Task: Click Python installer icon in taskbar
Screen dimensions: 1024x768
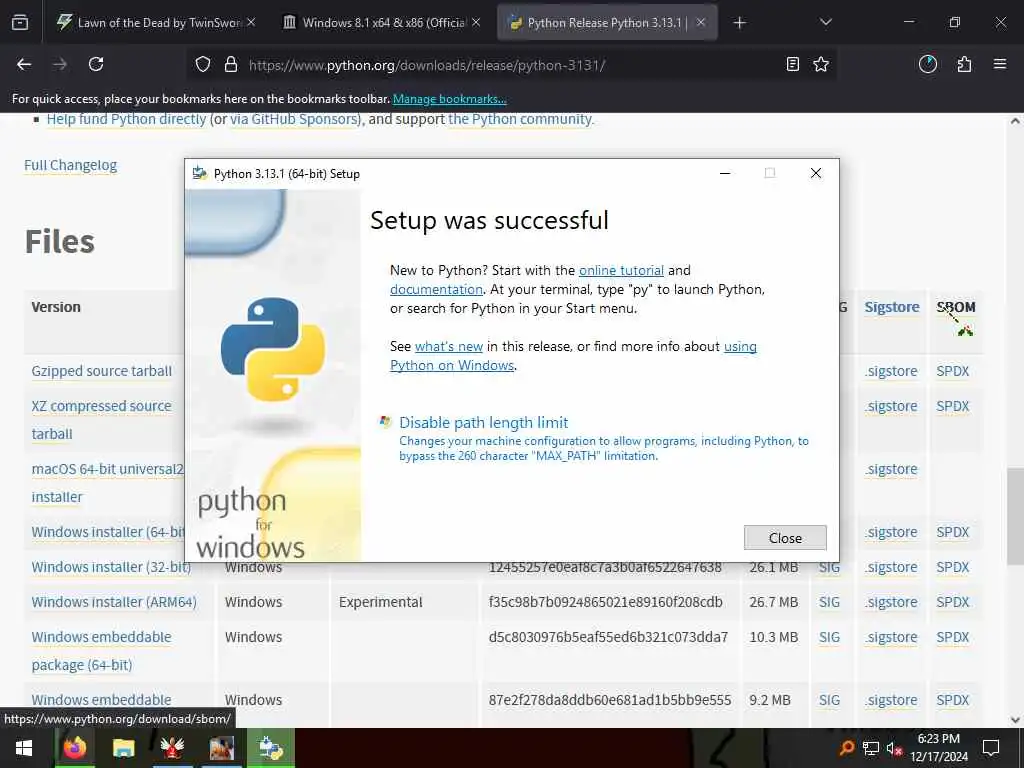Action: pyautogui.click(x=270, y=748)
